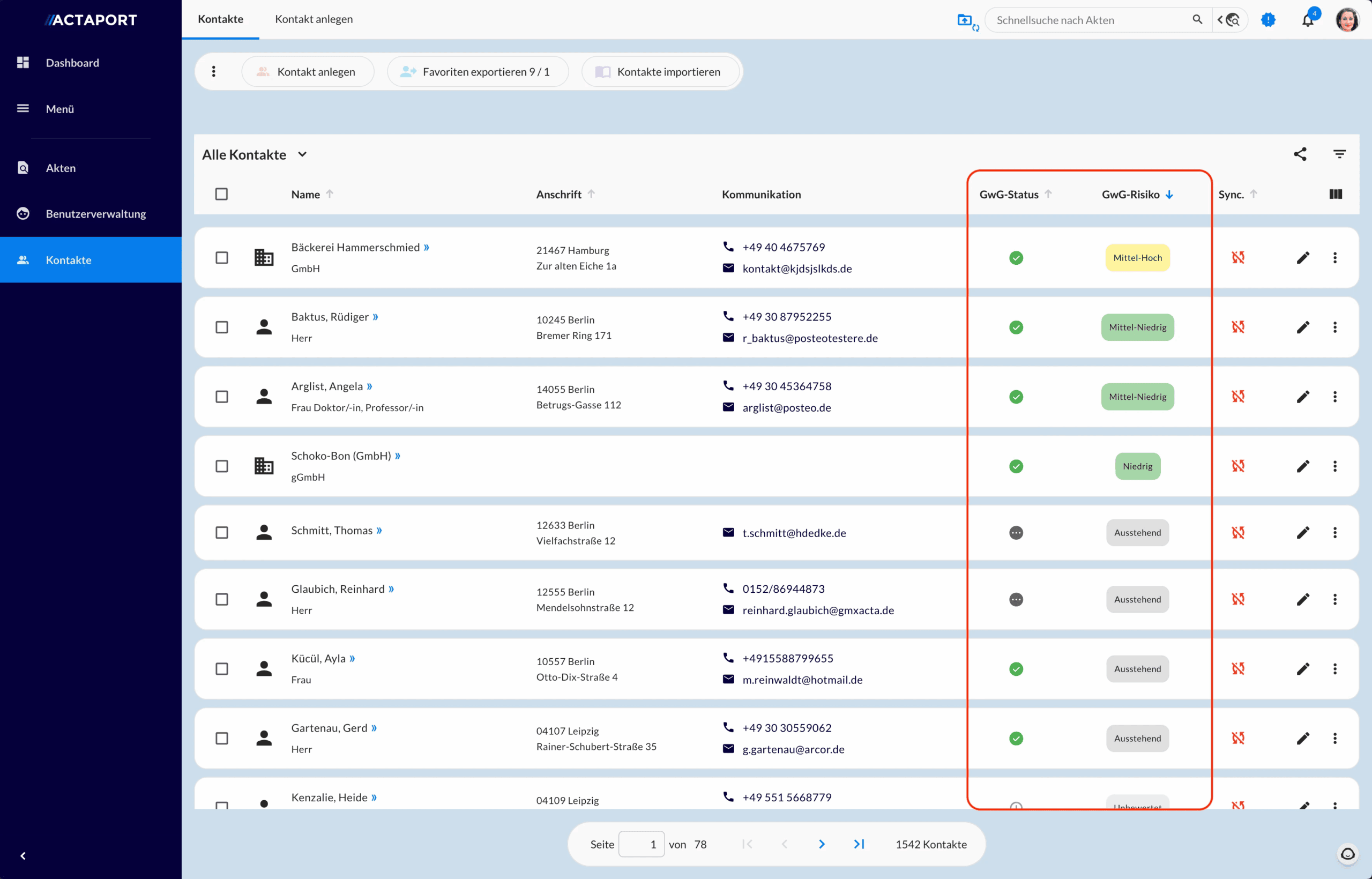This screenshot has height=879, width=1372.
Task: Toggle the select-all checkbox in the header
Action: (x=222, y=194)
